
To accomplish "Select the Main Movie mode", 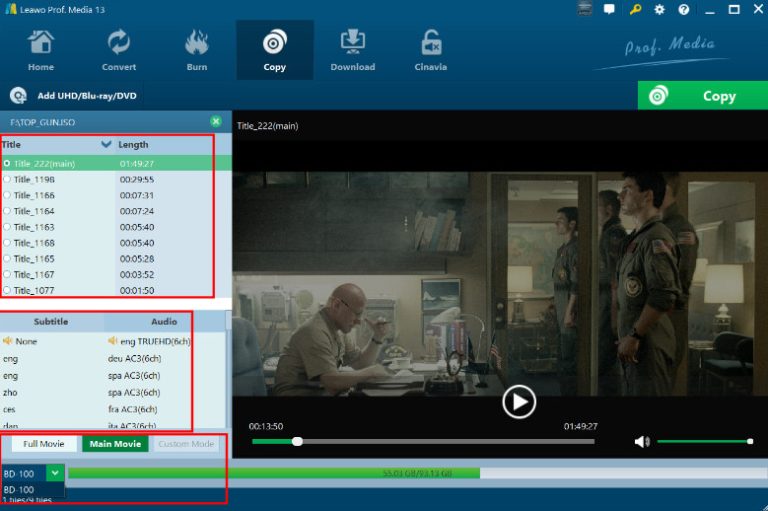I will (115, 444).
